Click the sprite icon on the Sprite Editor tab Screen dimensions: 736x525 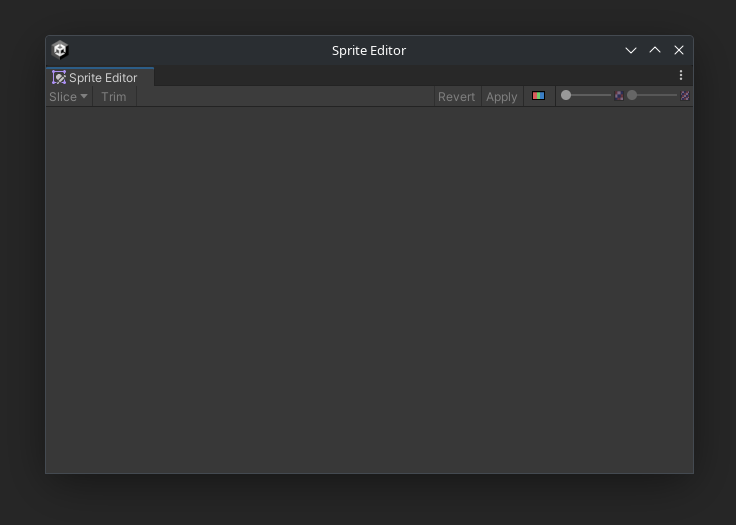point(59,78)
